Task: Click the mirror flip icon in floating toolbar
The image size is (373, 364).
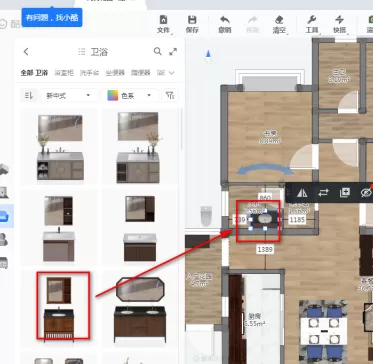Action: click(302, 193)
